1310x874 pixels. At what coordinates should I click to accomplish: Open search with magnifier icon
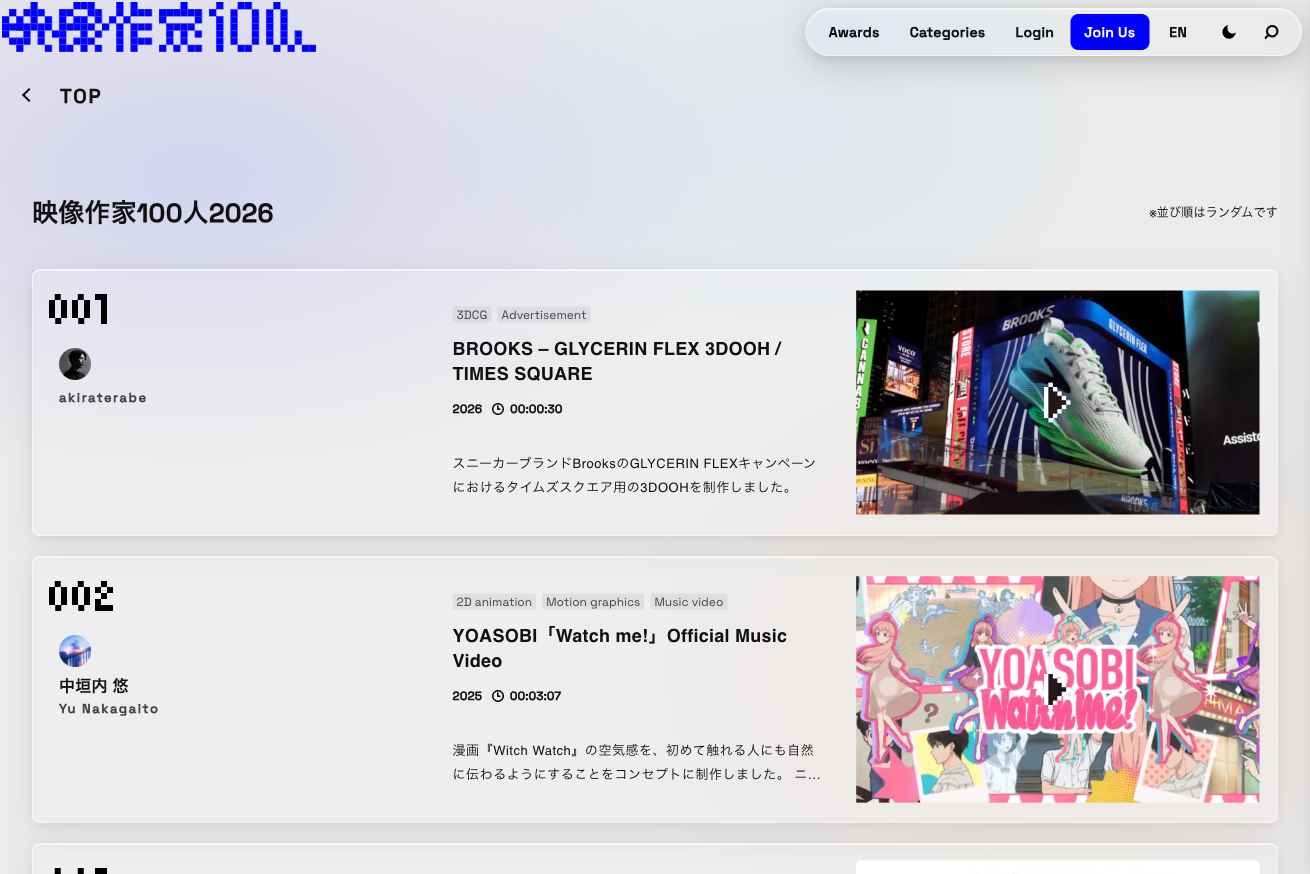pyautogui.click(x=1271, y=32)
